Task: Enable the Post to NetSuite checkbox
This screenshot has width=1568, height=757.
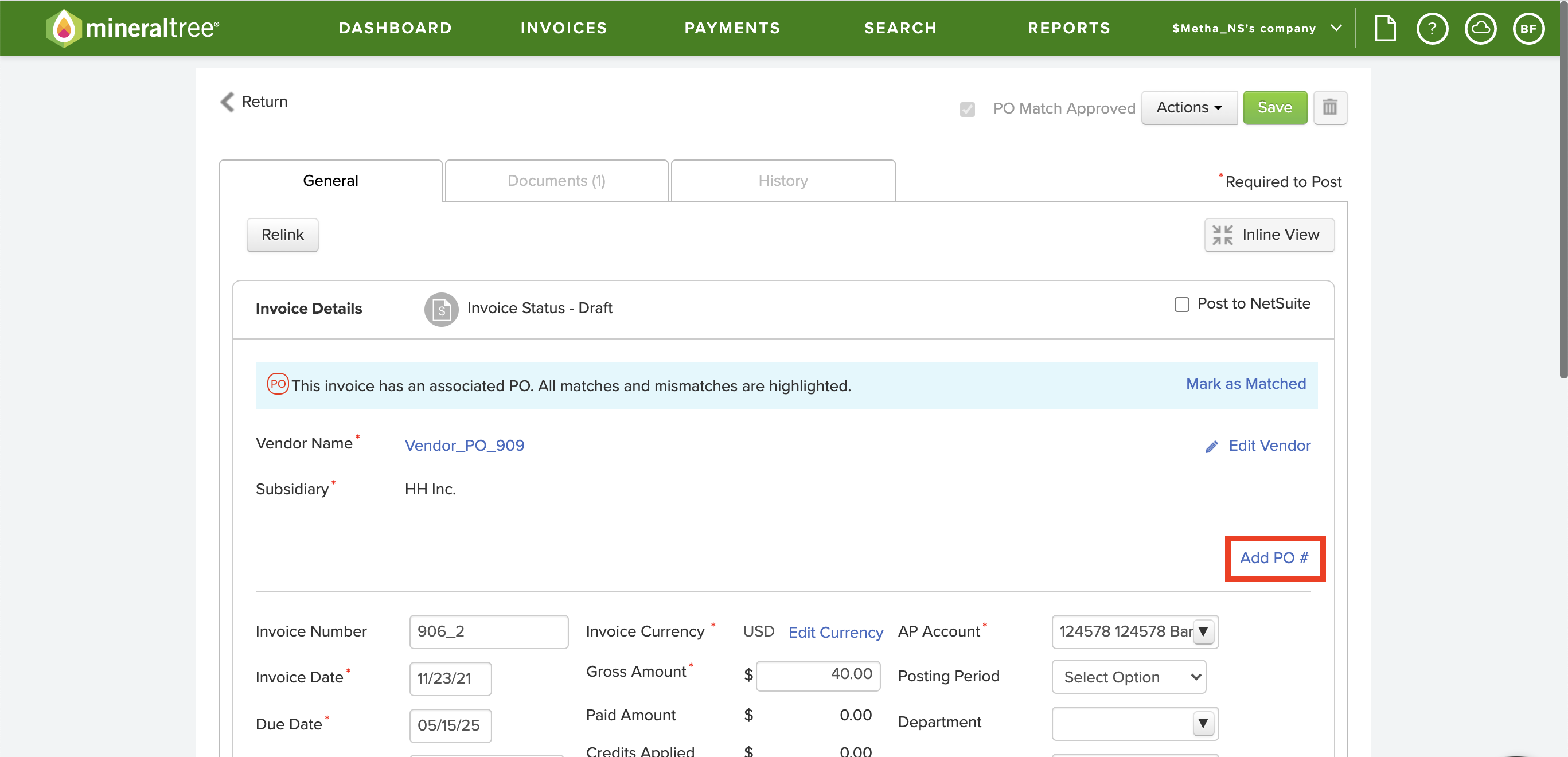Action: [1181, 305]
